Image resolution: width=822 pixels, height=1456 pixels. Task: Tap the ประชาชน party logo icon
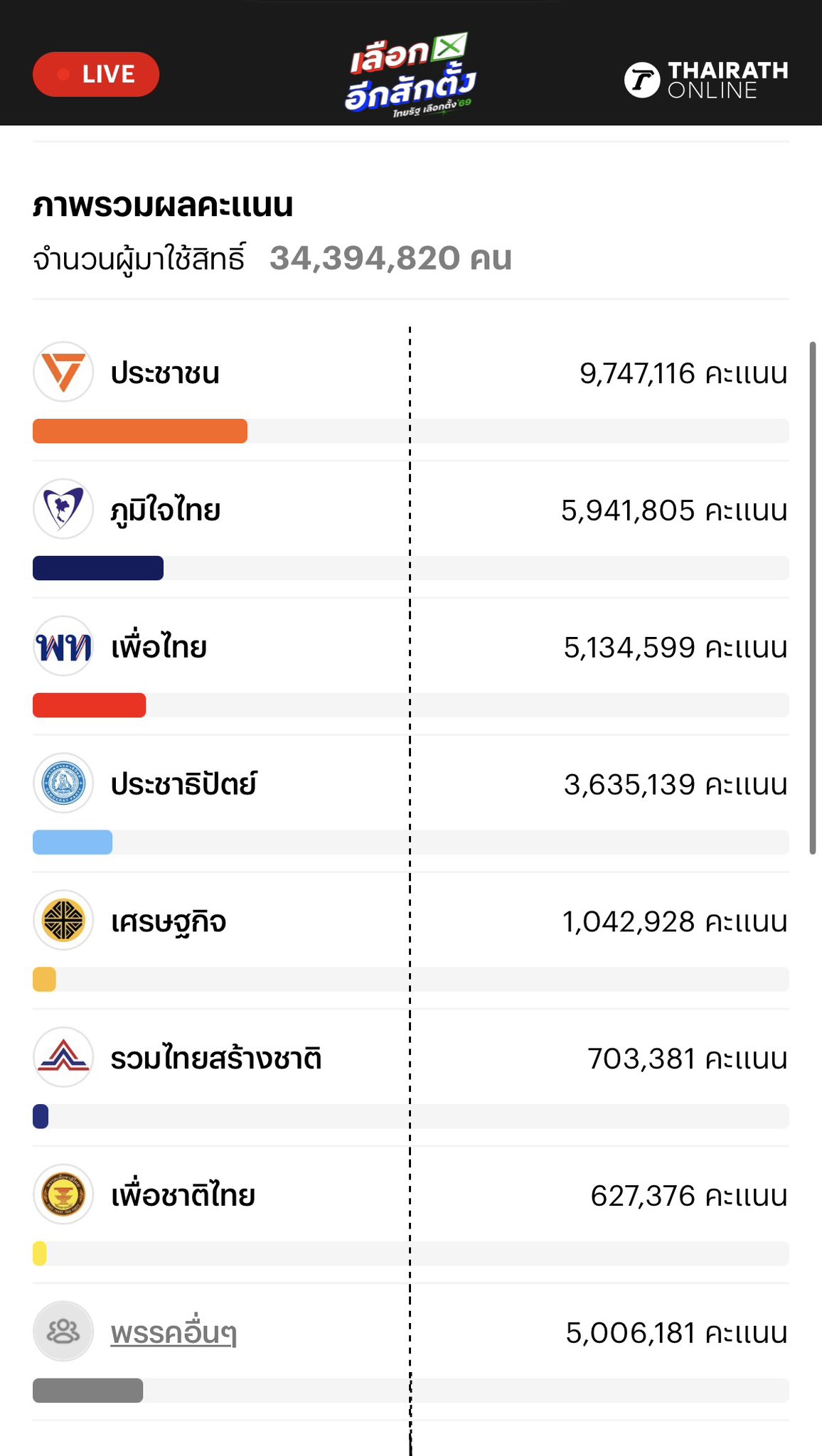[63, 372]
